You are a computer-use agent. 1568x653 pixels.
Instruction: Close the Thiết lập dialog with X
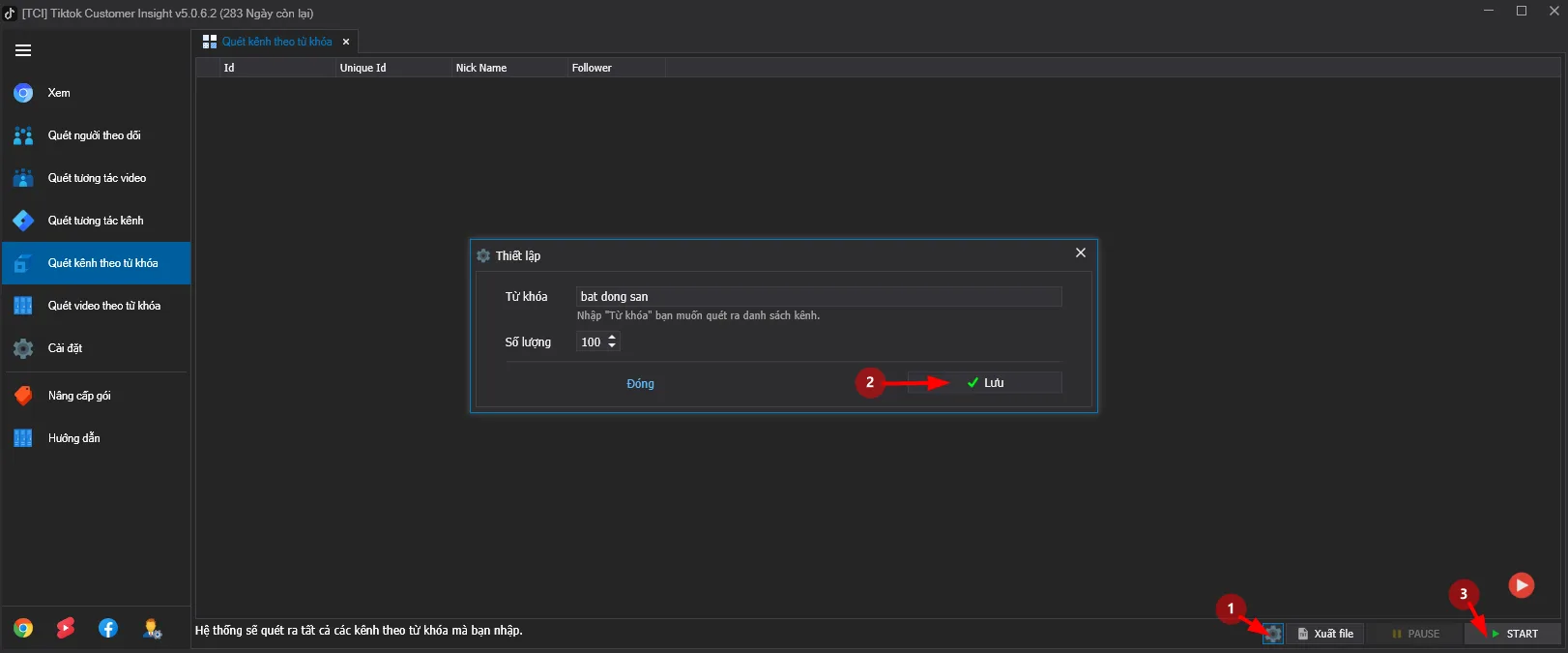[x=1081, y=252]
